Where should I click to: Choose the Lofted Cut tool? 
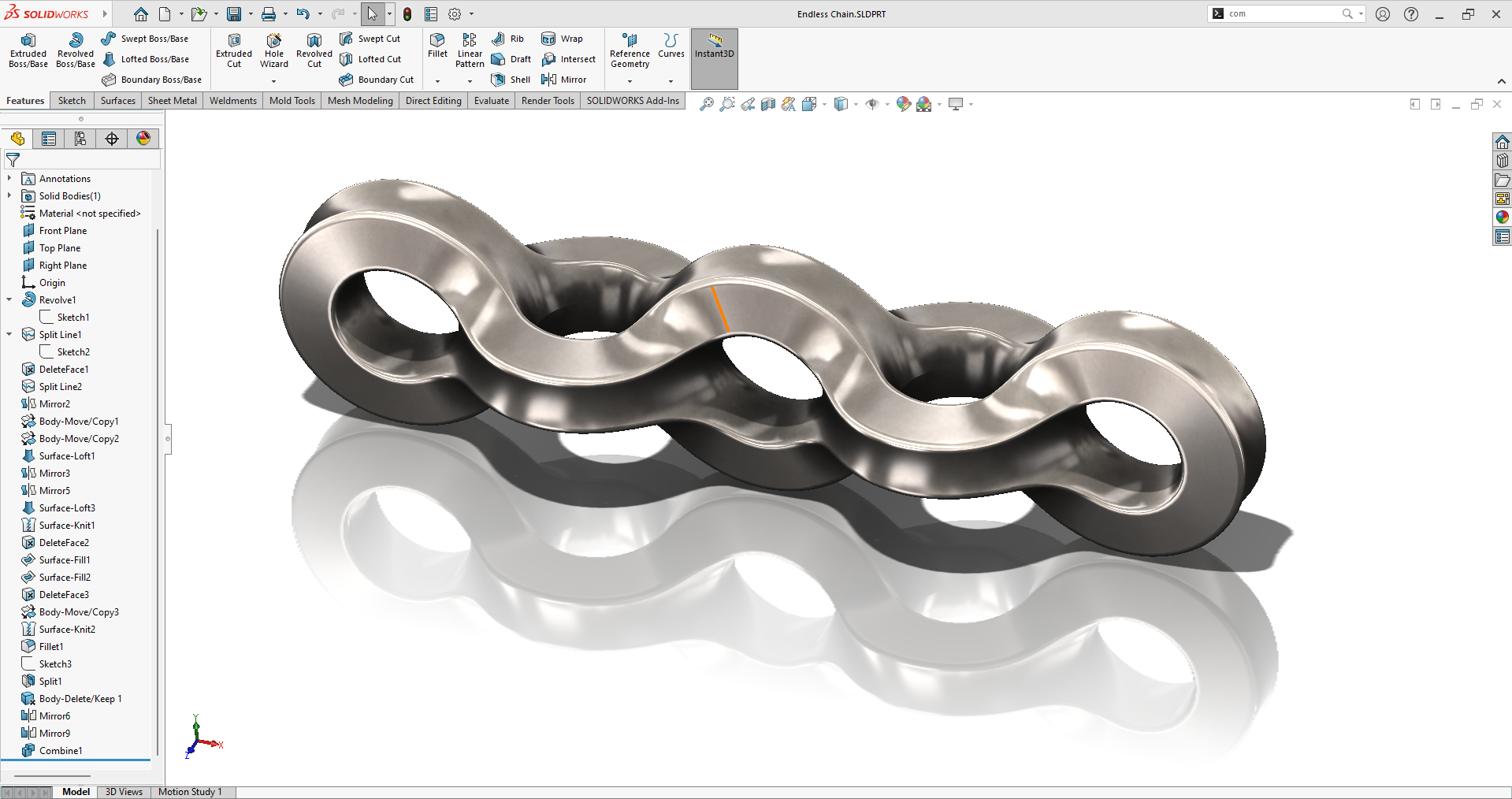[x=370, y=59]
